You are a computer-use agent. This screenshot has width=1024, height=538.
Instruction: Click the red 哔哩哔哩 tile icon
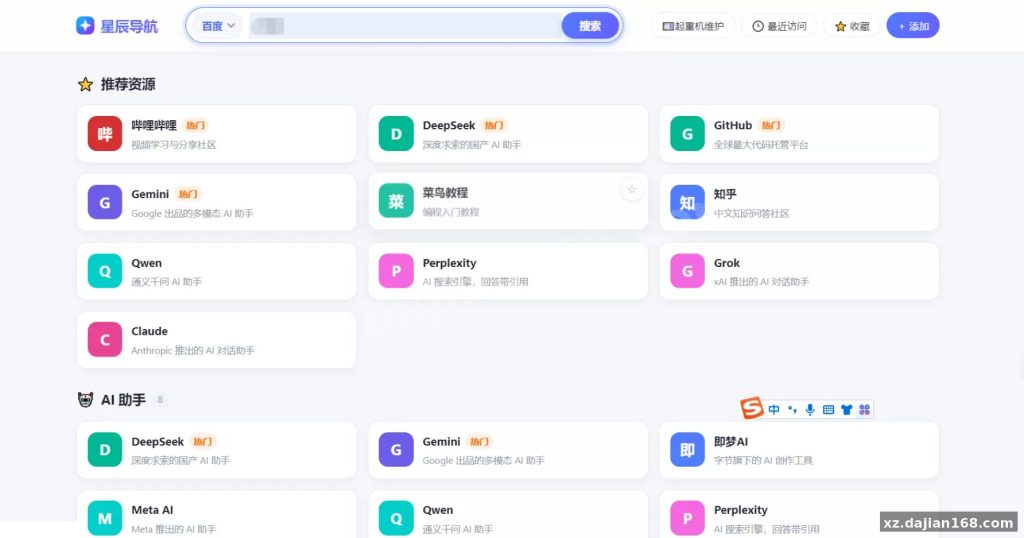(x=104, y=134)
